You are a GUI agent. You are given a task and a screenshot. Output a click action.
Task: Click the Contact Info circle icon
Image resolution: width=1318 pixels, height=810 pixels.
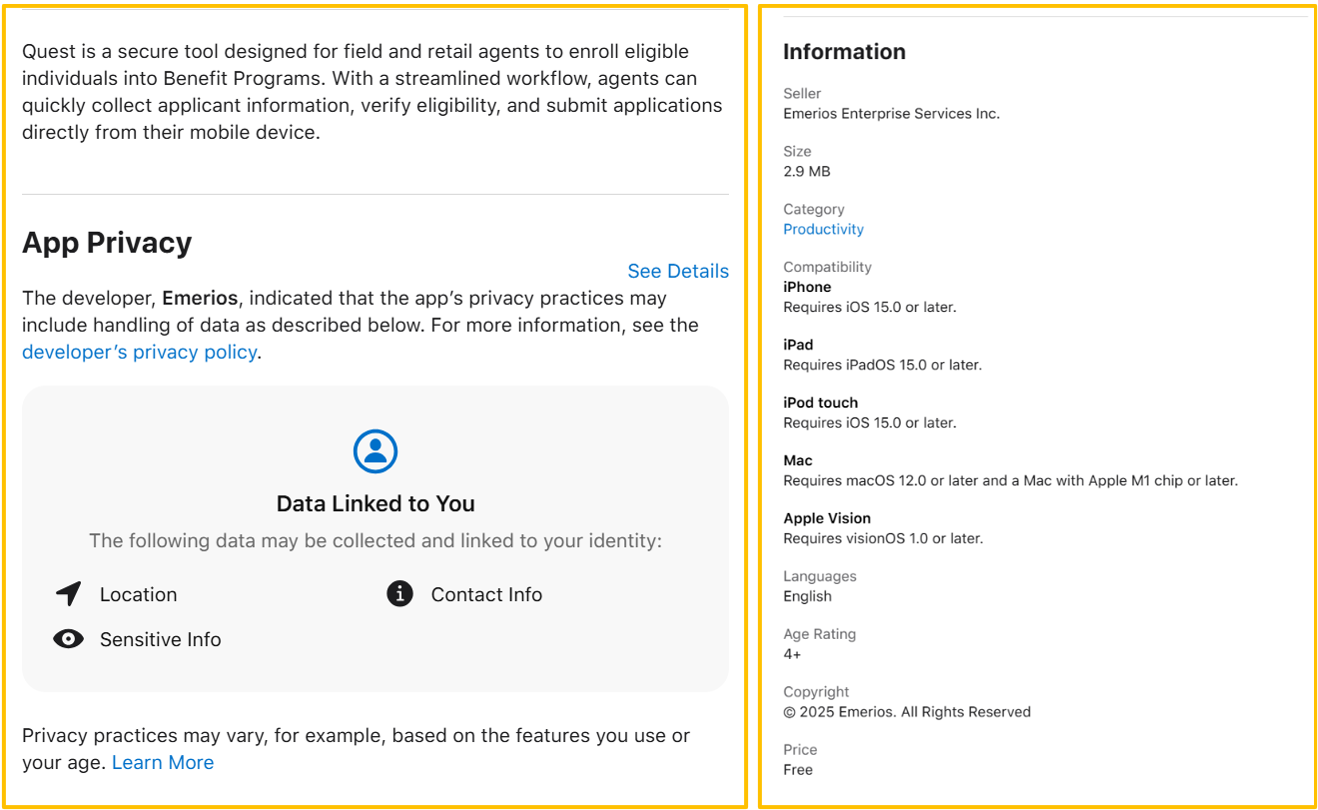(x=400, y=594)
